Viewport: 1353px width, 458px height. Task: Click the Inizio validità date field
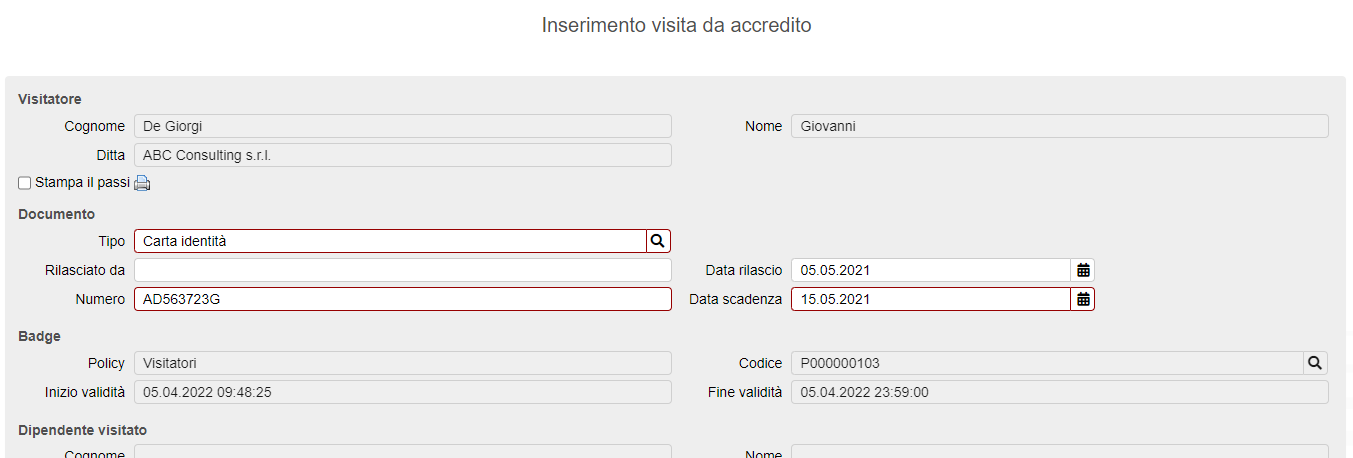coord(403,392)
